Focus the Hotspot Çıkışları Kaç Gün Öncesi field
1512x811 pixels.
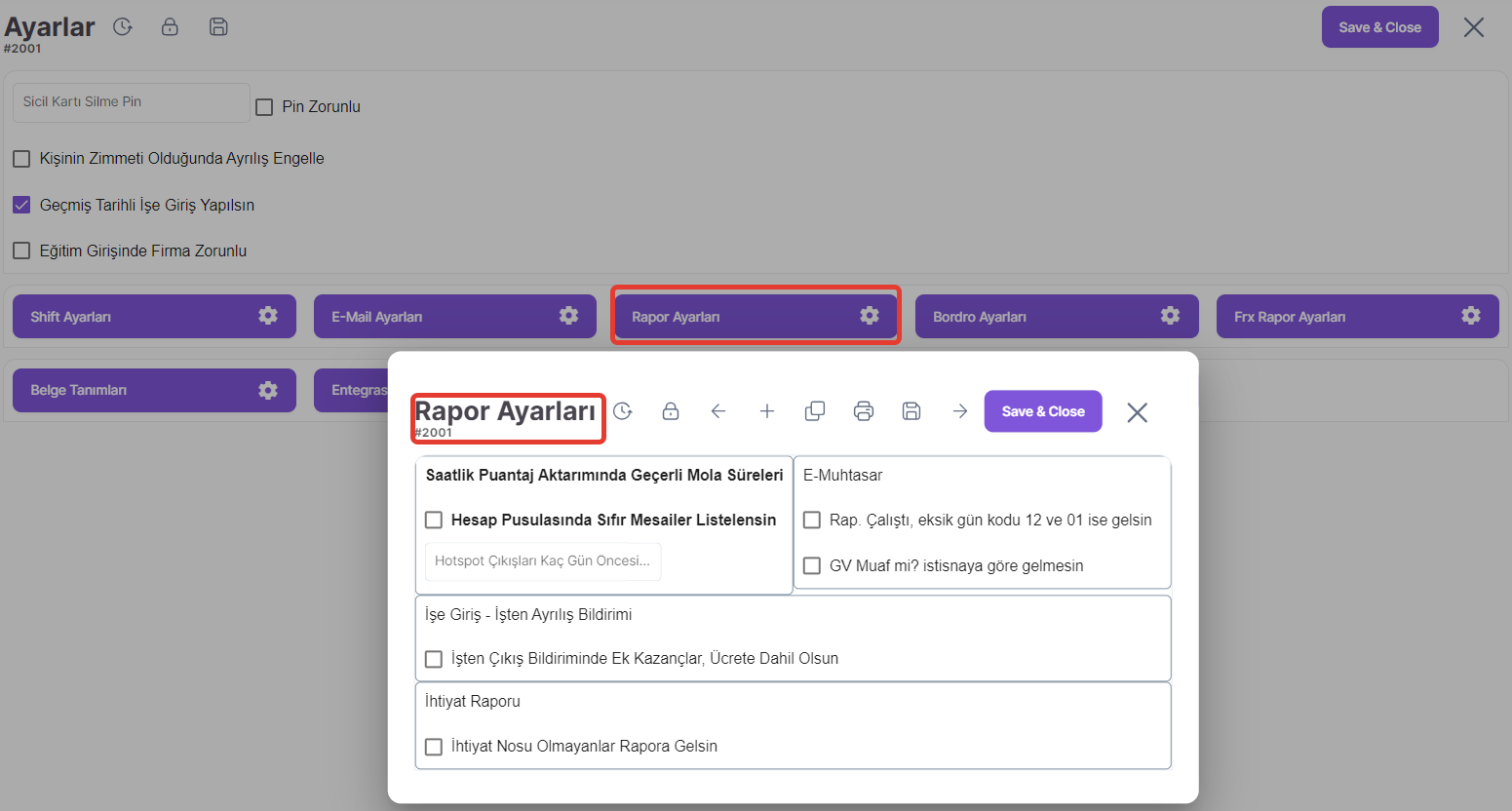tap(543, 561)
